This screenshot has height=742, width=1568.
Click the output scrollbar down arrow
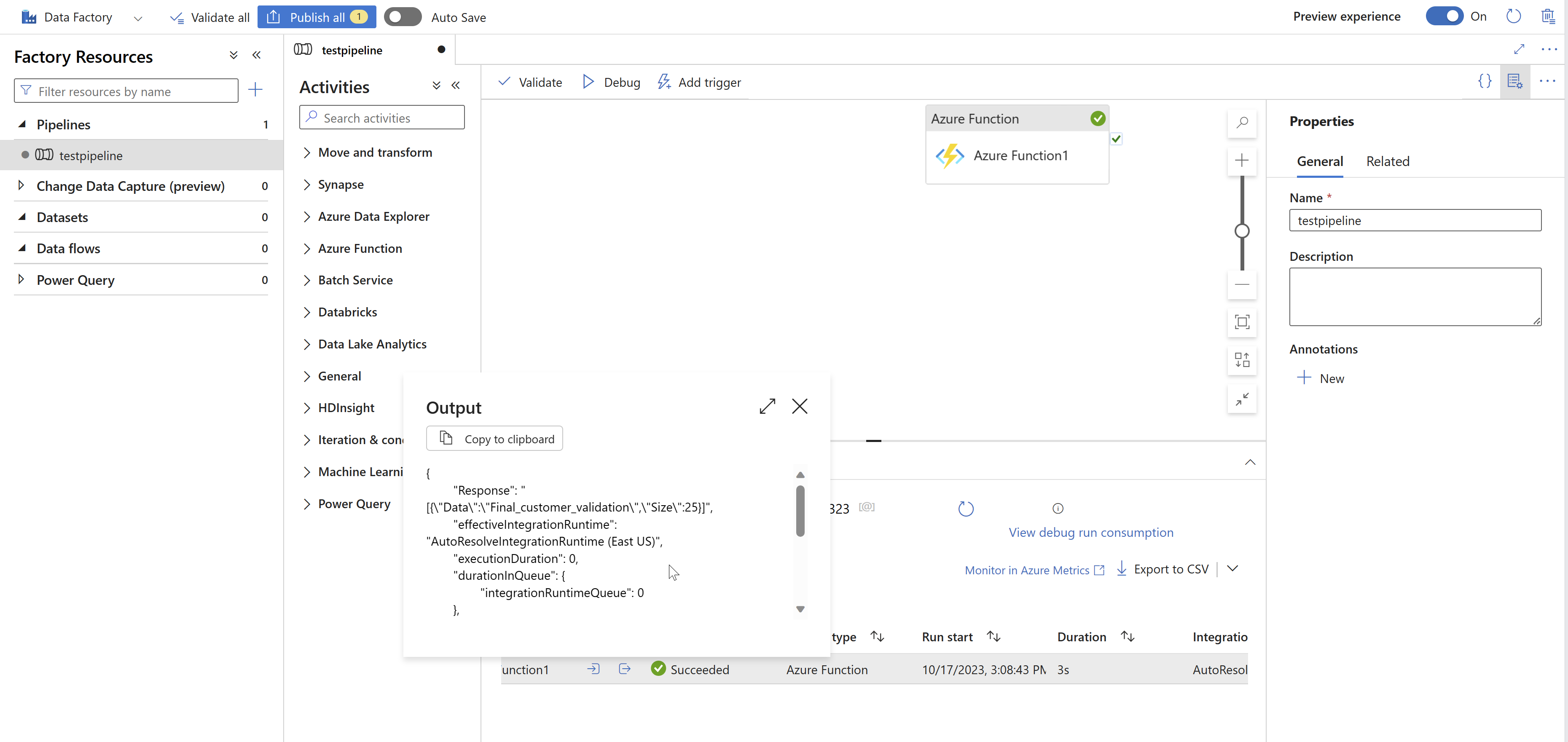(800, 609)
